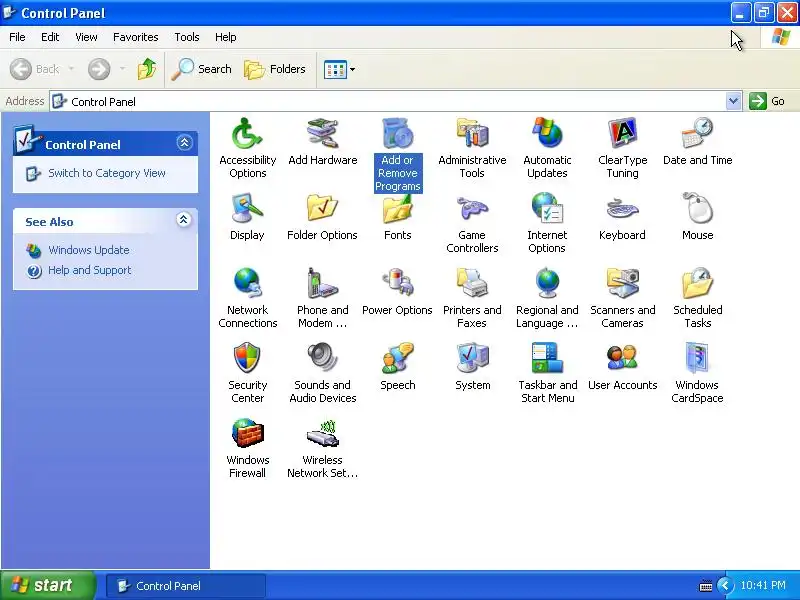Open Taskbar and Start Menu settings

547,373
